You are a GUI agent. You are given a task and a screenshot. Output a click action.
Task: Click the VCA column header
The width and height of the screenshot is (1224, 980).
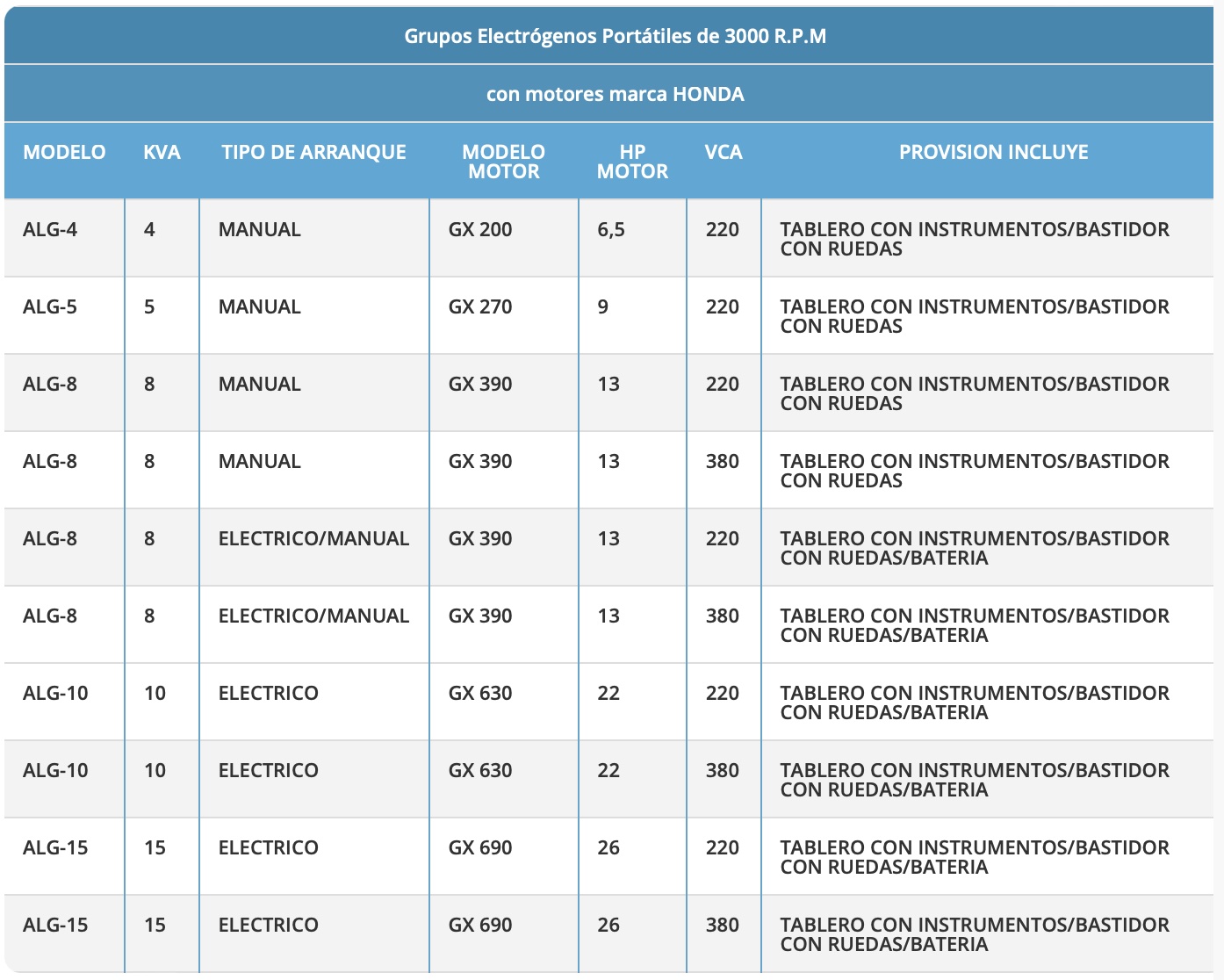pos(724,152)
